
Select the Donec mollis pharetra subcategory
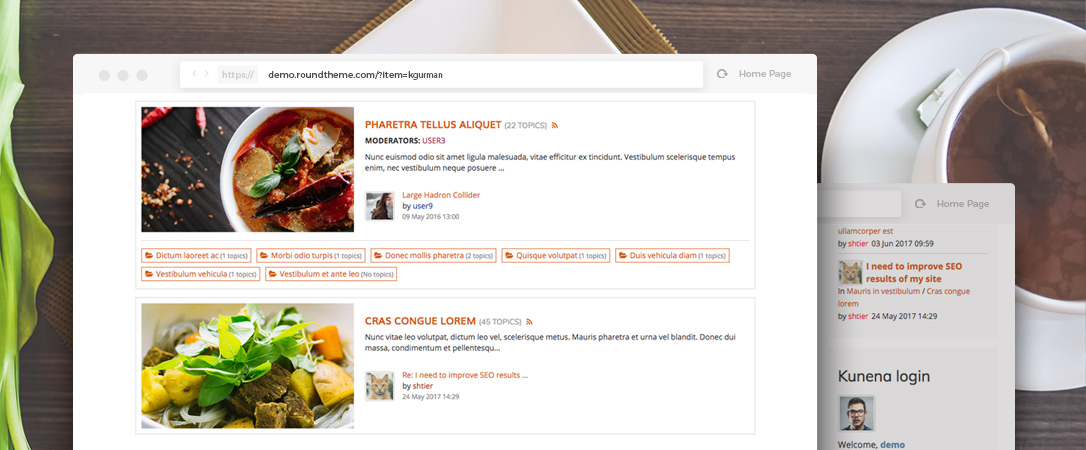[434, 255]
